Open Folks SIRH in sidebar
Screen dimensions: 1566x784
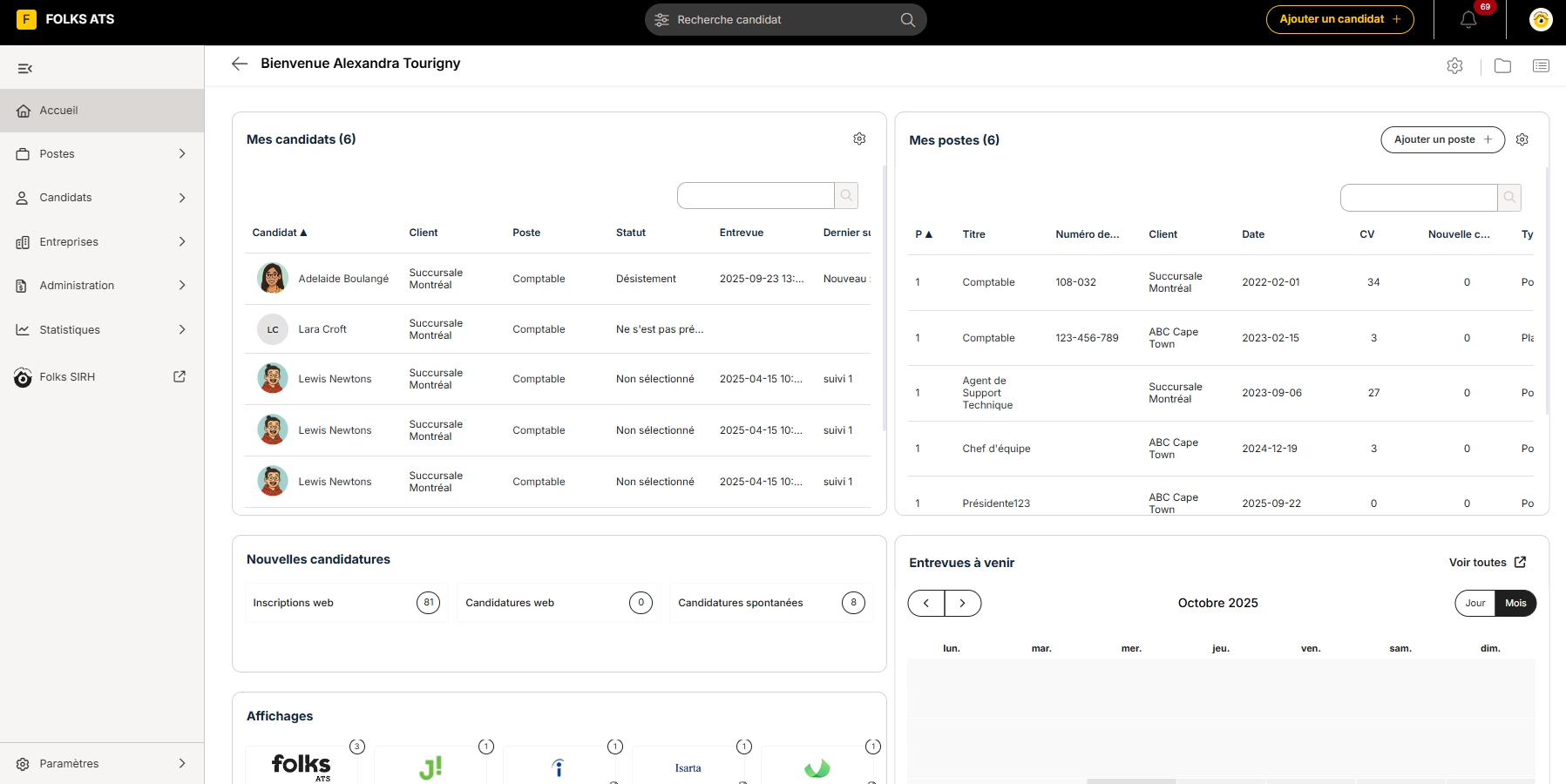tap(102, 377)
